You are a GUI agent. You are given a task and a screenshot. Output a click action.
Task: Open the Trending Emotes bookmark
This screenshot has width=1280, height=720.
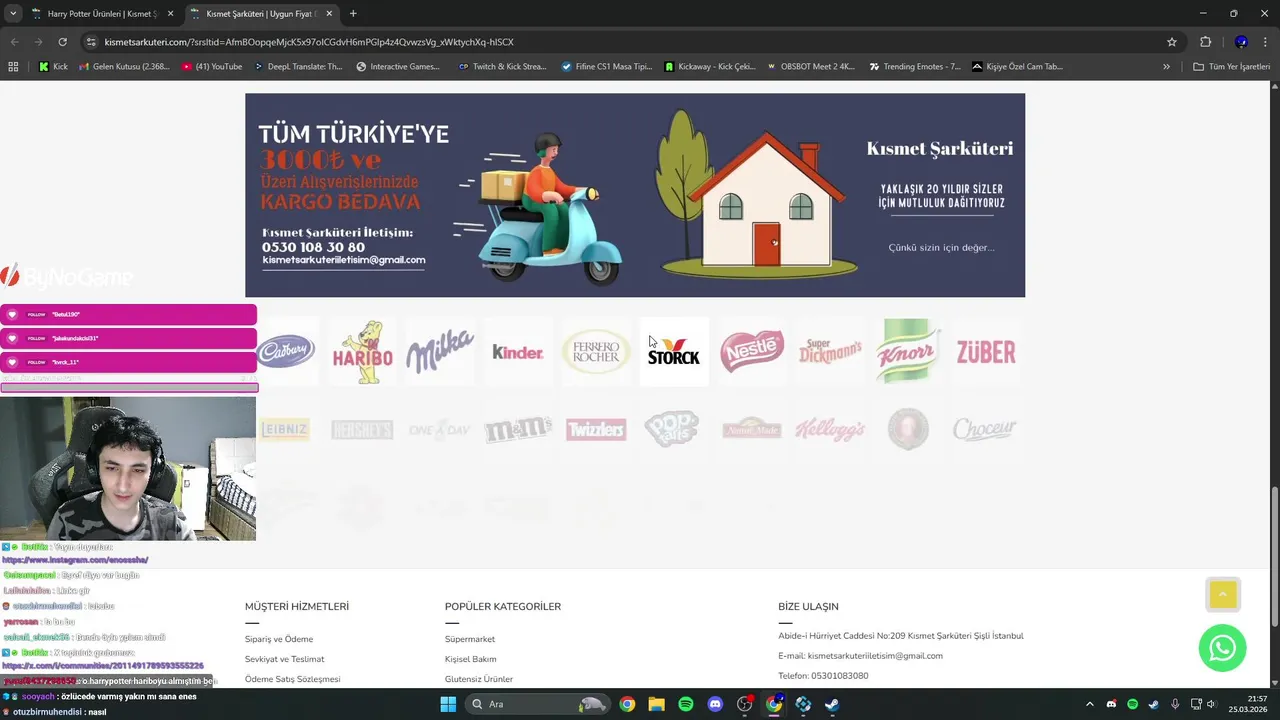(x=915, y=67)
